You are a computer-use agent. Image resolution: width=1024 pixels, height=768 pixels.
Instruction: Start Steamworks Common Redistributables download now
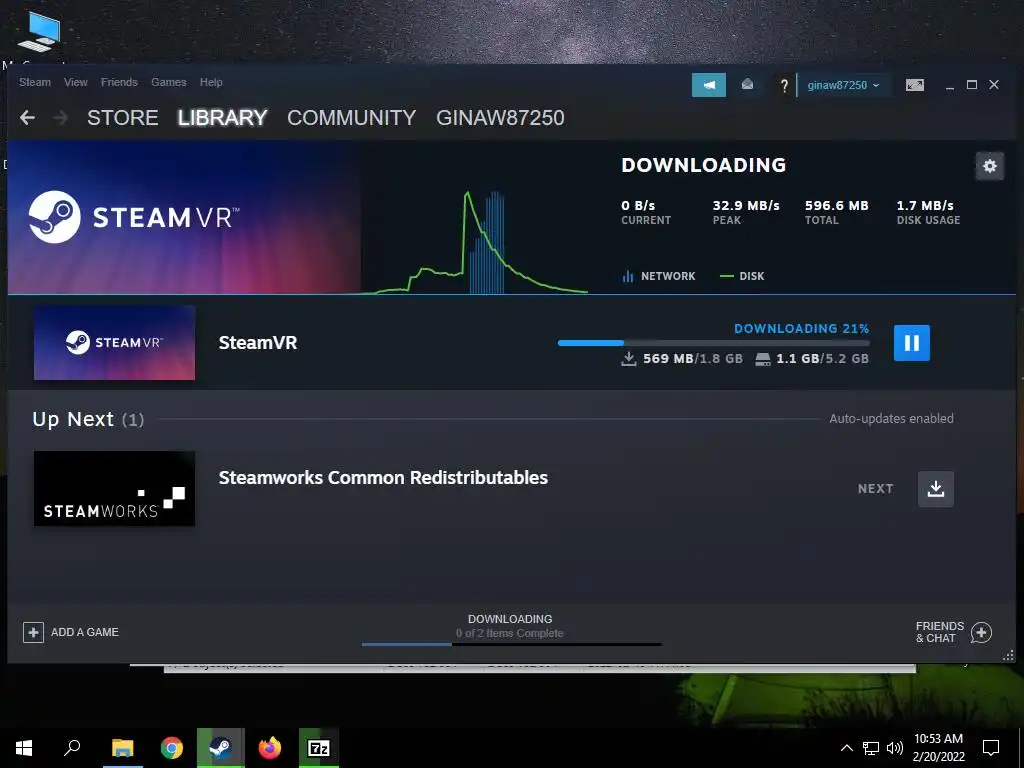(x=936, y=489)
